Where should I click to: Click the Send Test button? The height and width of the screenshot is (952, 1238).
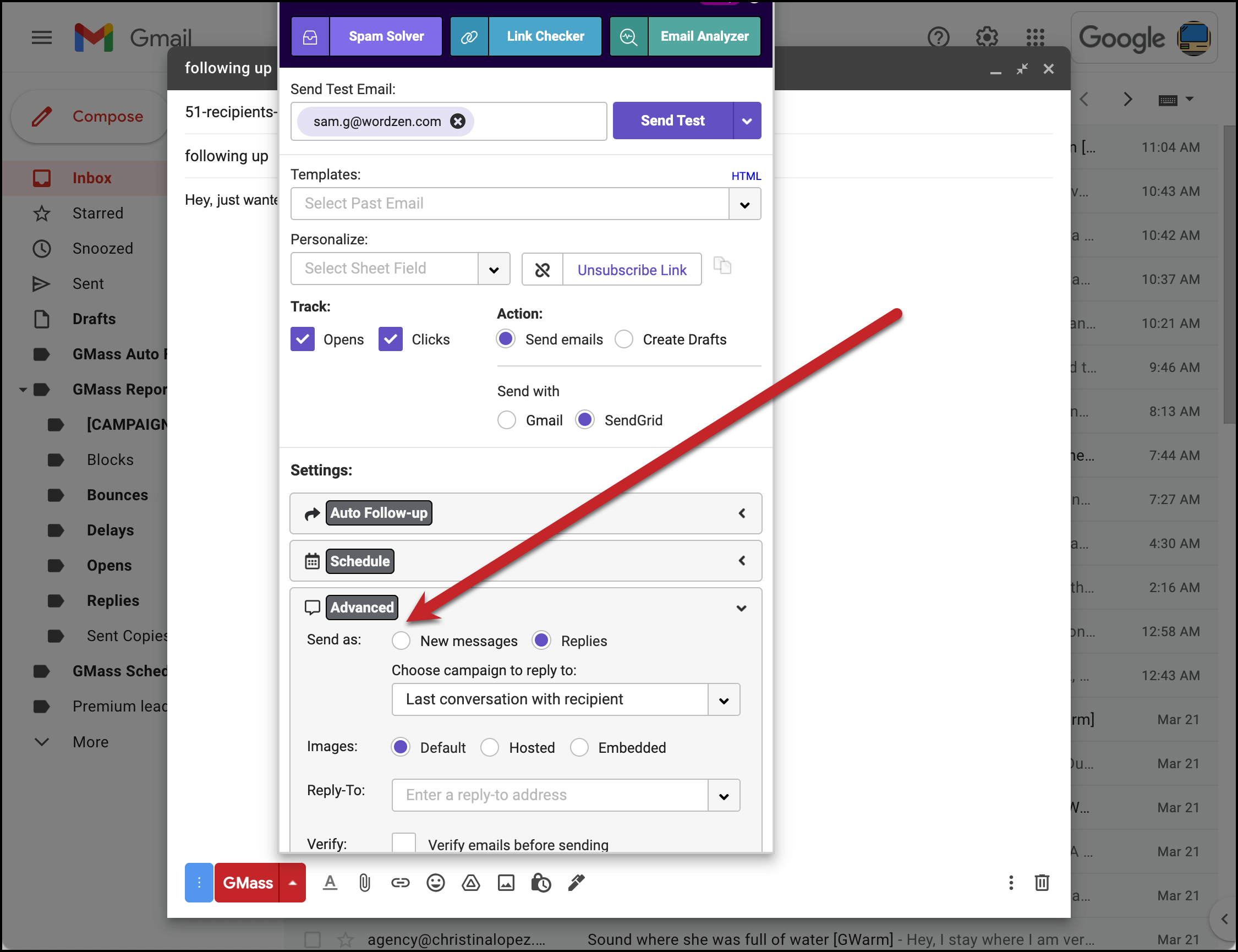click(672, 120)
